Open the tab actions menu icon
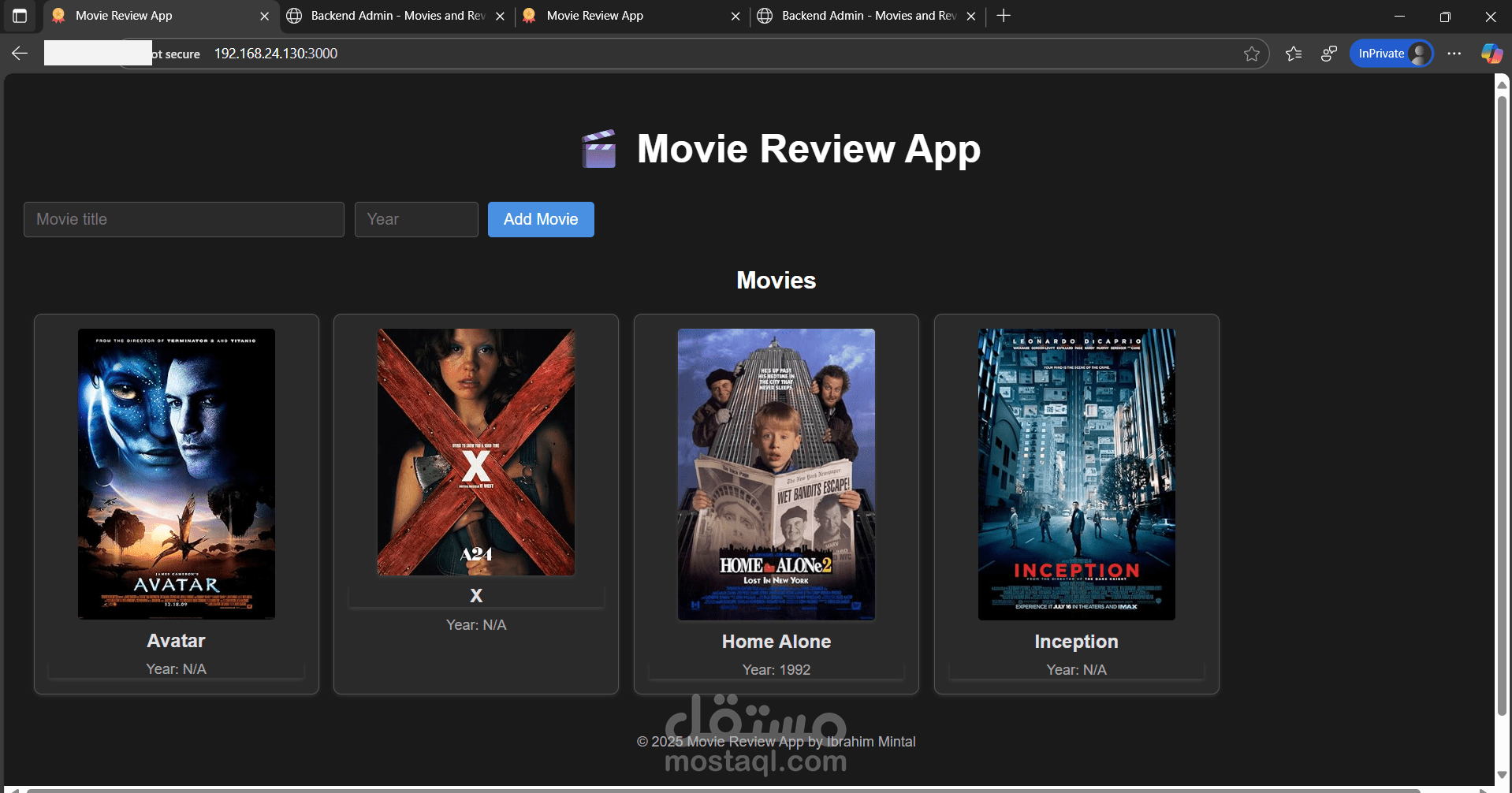The width and height of the screenshot is (1512, 793). pyautogui.click(x=20, y=16)
